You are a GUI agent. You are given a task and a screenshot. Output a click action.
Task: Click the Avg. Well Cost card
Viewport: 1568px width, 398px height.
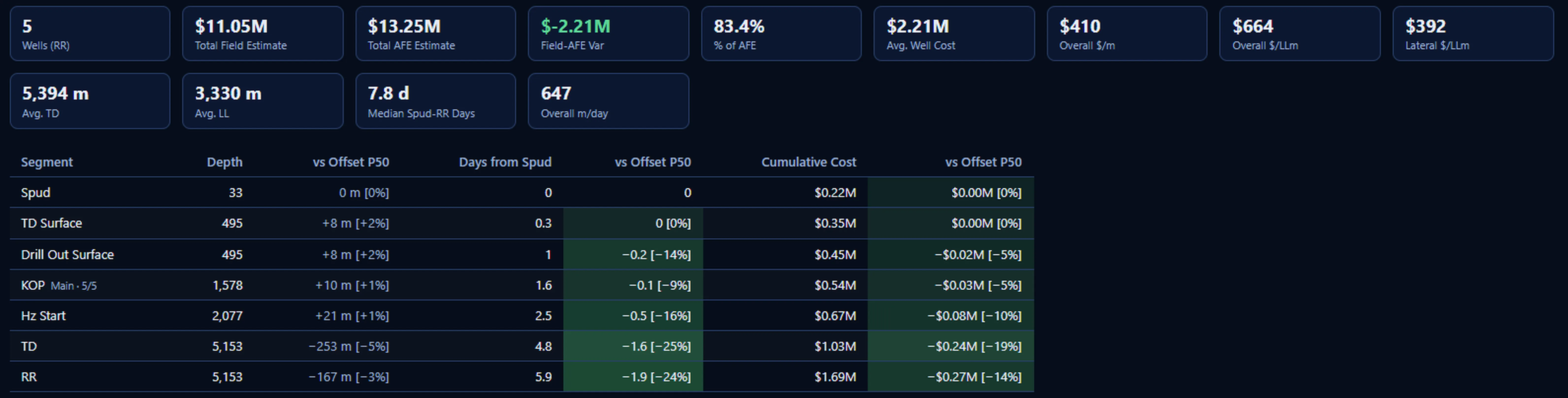click(x=954, y=33)
